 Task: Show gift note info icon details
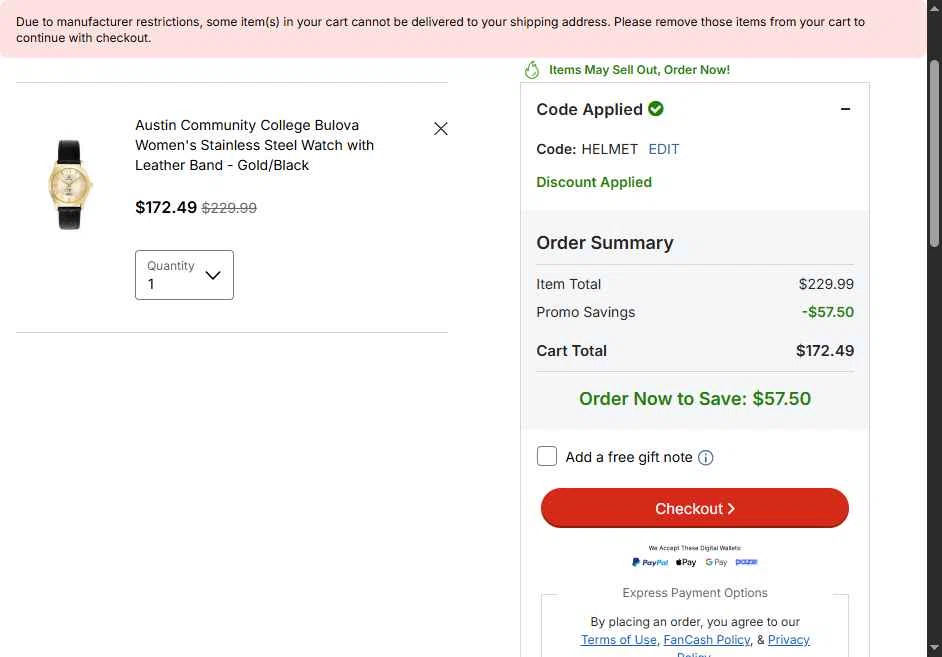(x=706, y=458)
